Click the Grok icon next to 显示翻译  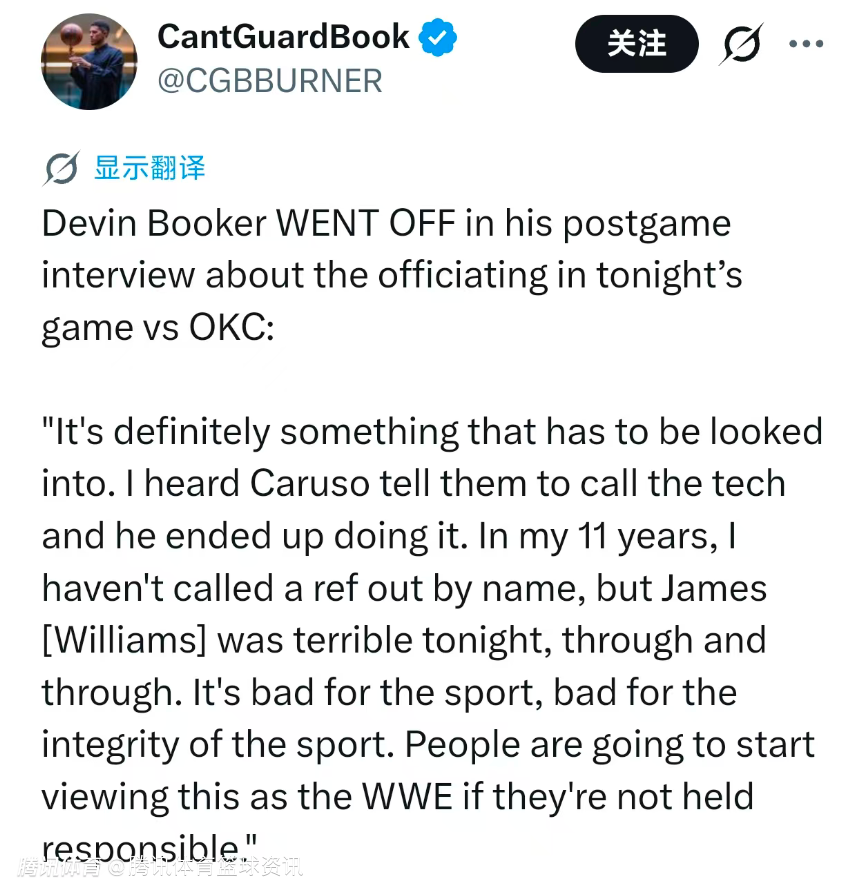point(61,169)
